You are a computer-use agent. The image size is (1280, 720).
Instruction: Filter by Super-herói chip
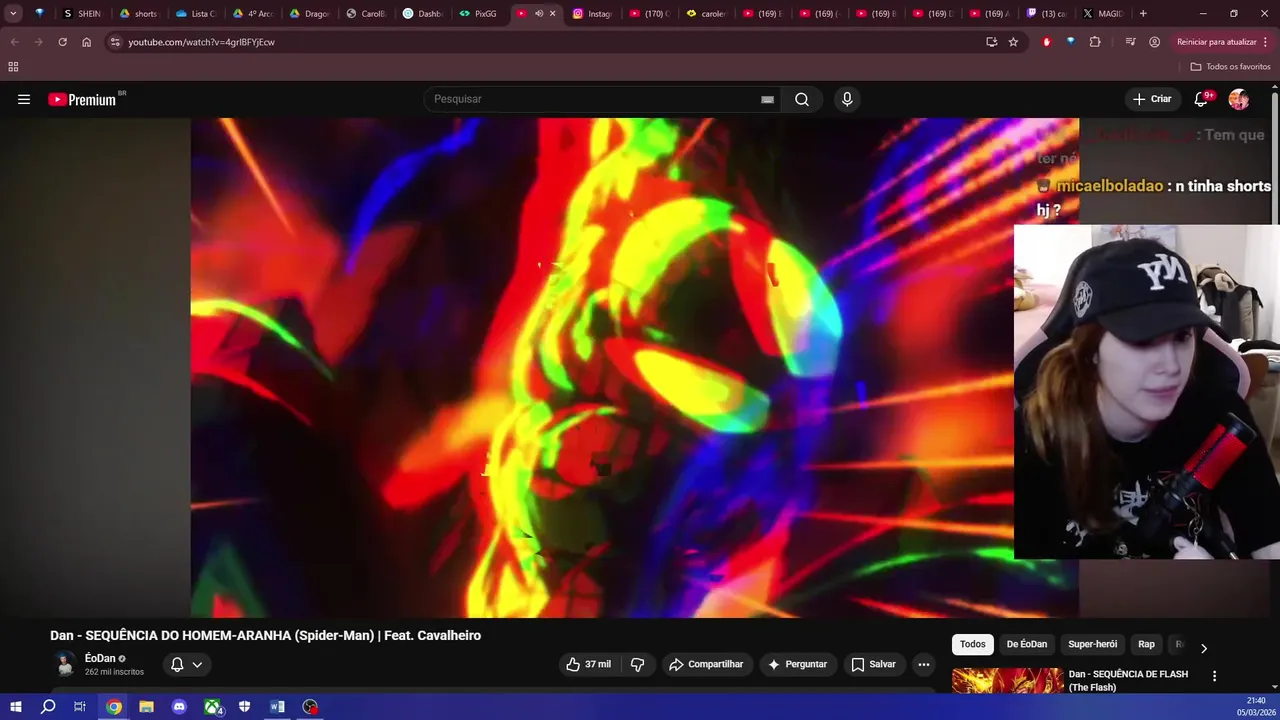[x=1093, y=644]
